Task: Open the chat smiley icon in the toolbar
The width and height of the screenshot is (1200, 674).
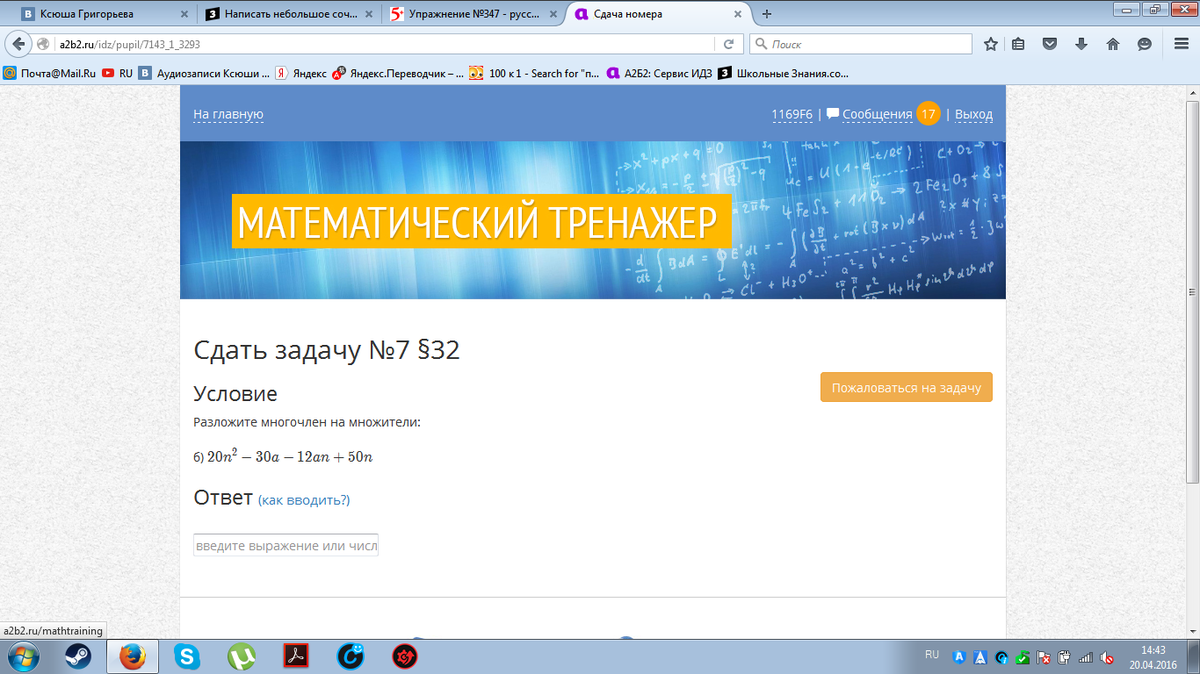Action: coord(1144,44)
